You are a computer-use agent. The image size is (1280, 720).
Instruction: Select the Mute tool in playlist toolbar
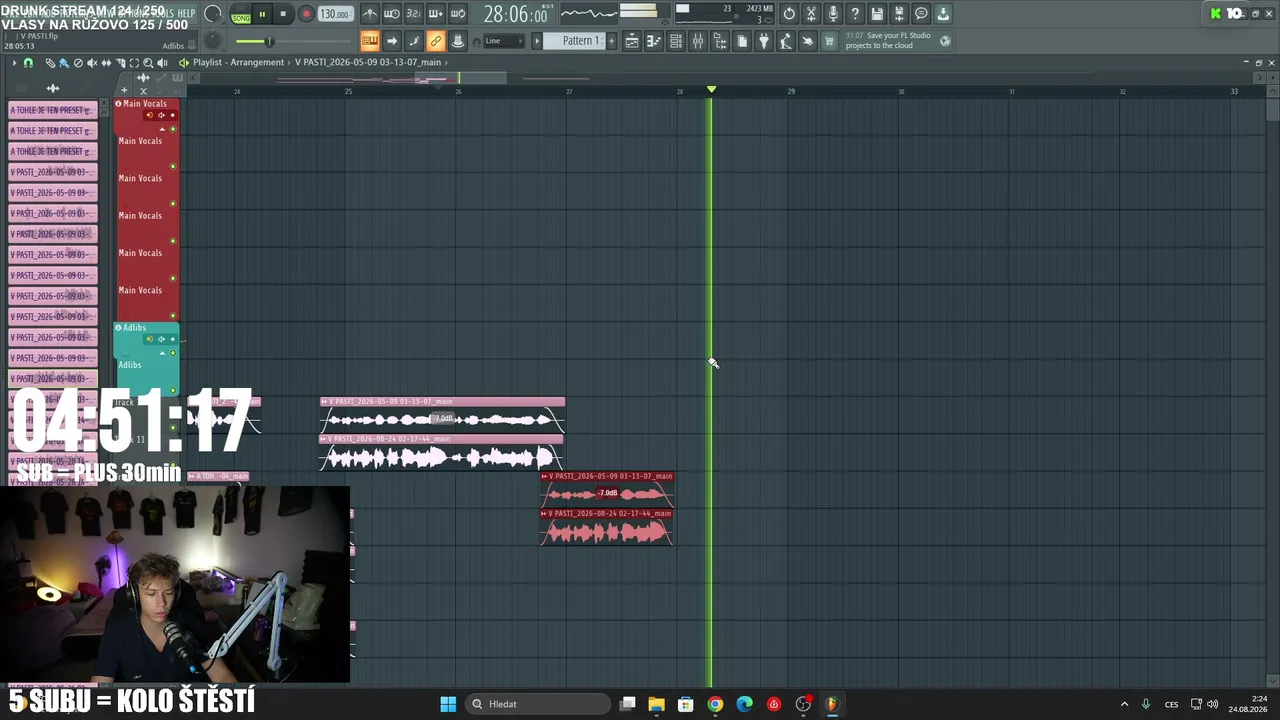(92, 63)
